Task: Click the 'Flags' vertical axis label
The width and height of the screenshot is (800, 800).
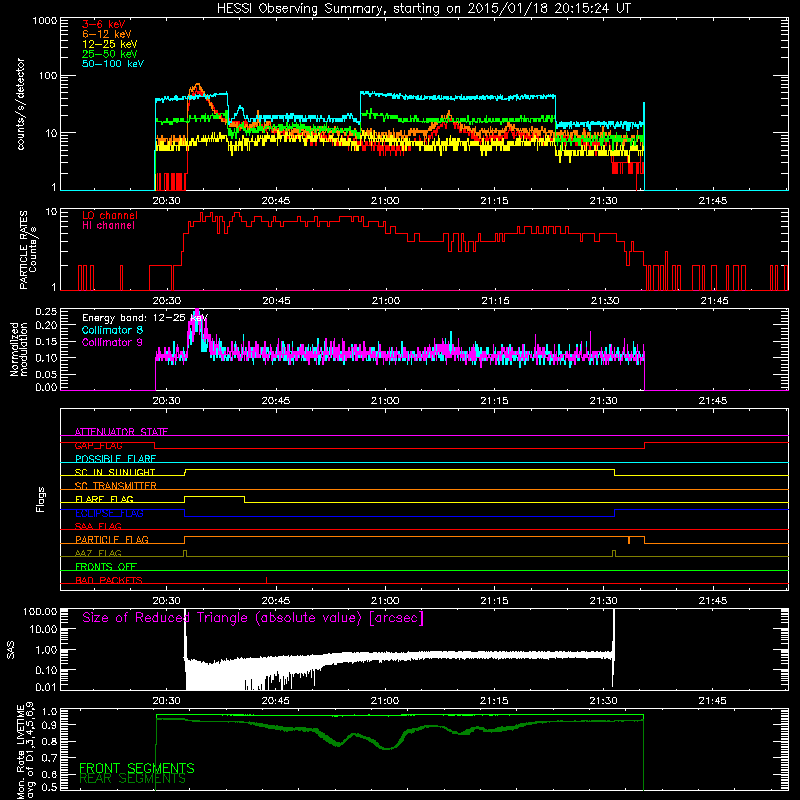Action: click(x=40, y=499)
